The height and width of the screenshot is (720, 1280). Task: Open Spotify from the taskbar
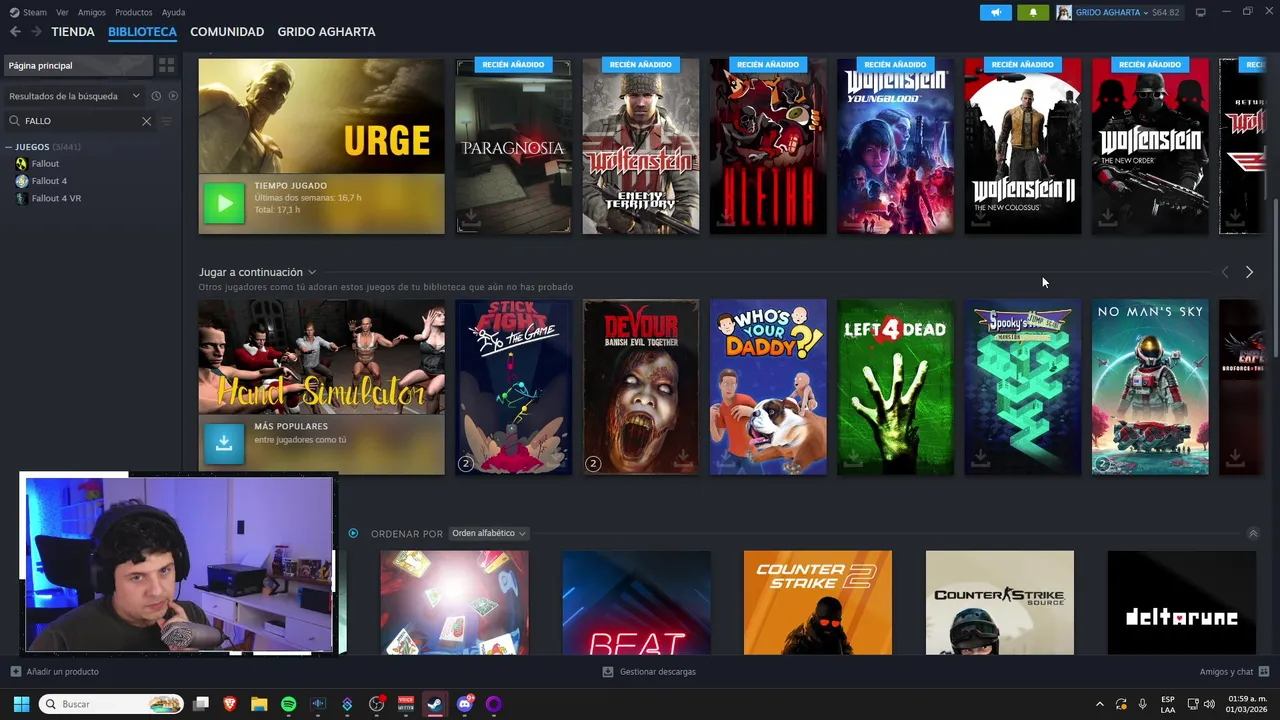[x=289, y=704]
